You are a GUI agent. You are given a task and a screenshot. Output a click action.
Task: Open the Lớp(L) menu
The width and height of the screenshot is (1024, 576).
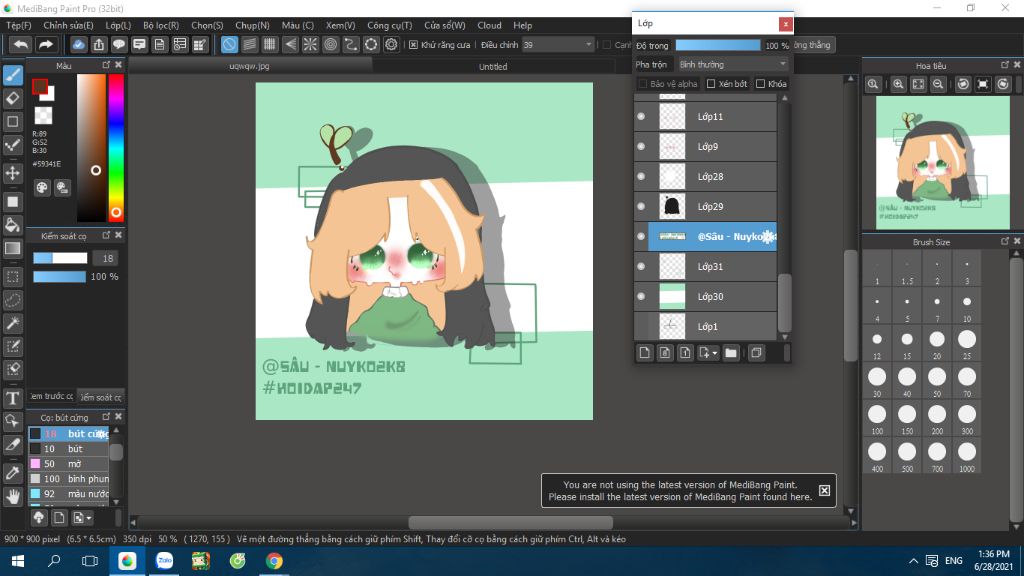click(x=118, y=25)
